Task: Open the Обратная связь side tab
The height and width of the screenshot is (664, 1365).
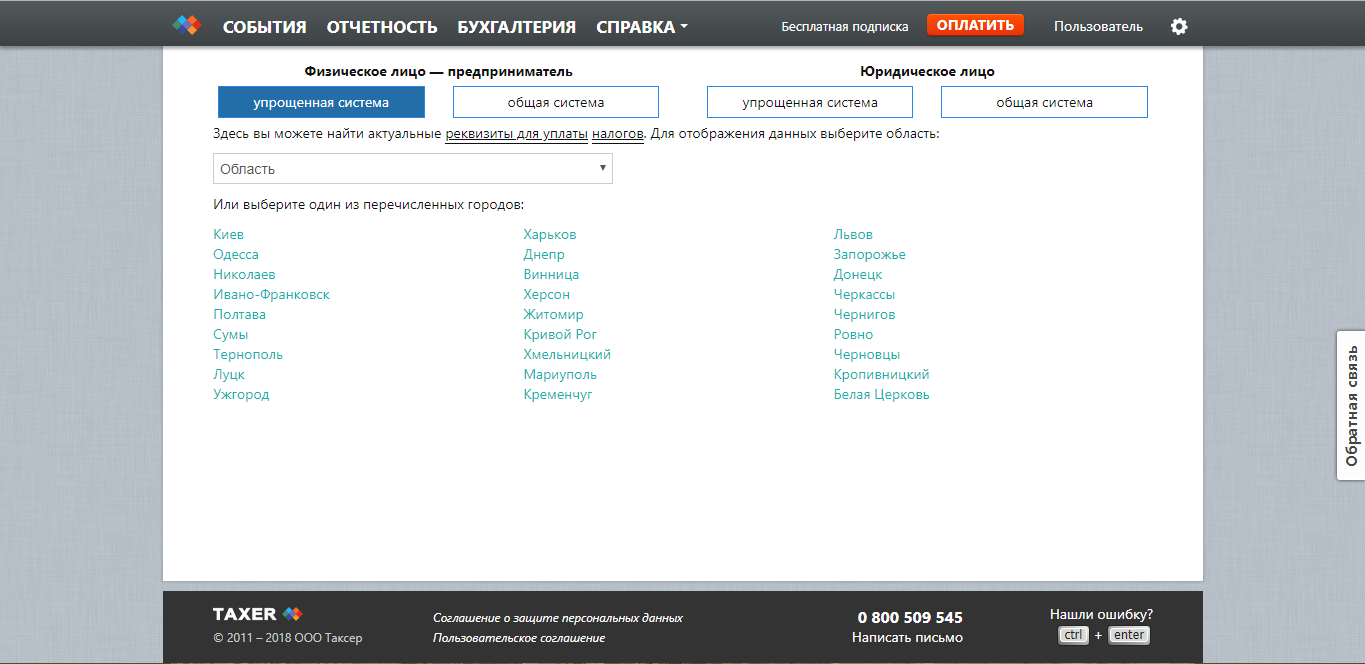Action: pyautogui.click(x=1351, y=405)
